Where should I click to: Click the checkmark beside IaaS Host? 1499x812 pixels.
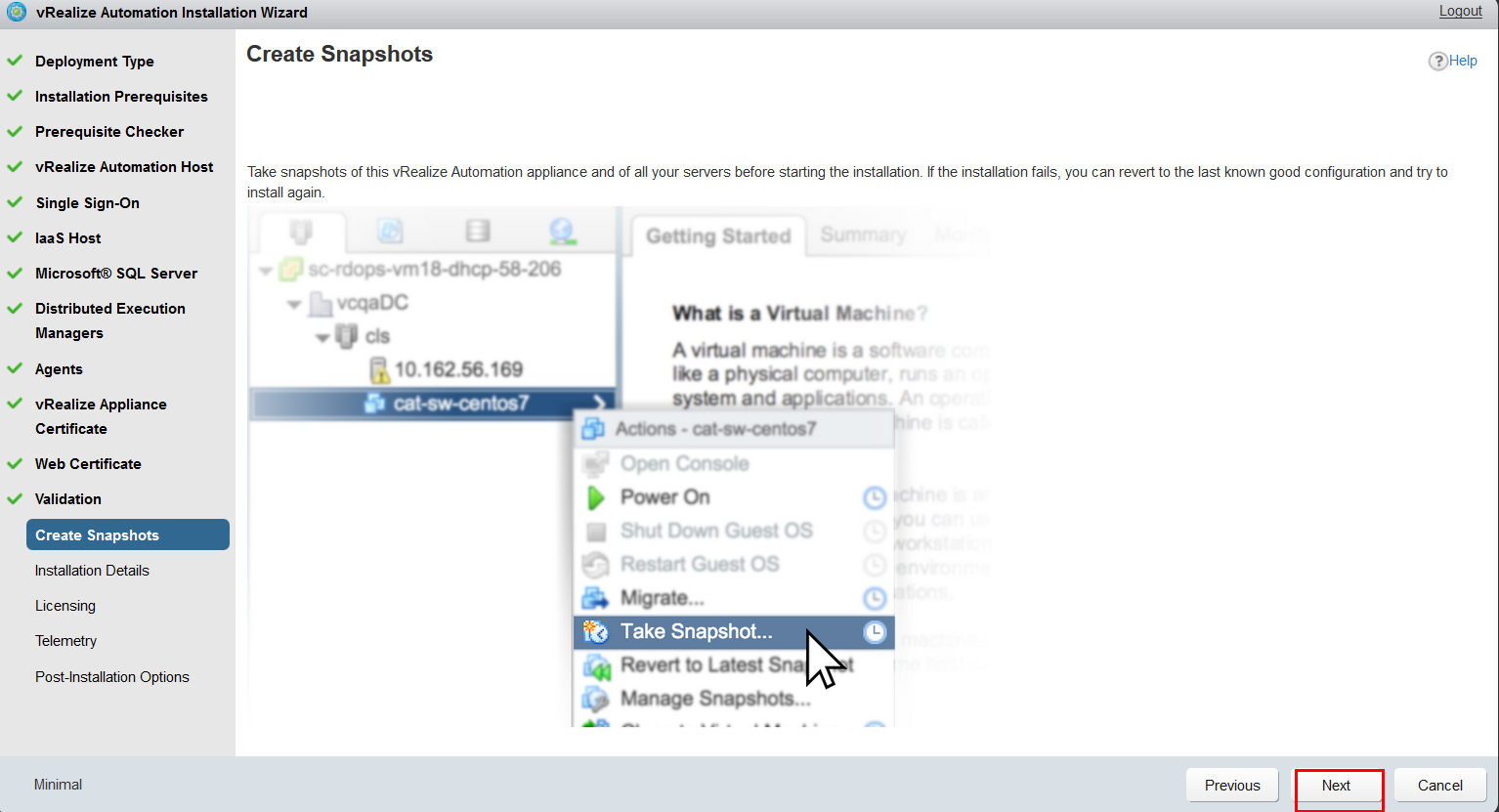tap(15, 237)
